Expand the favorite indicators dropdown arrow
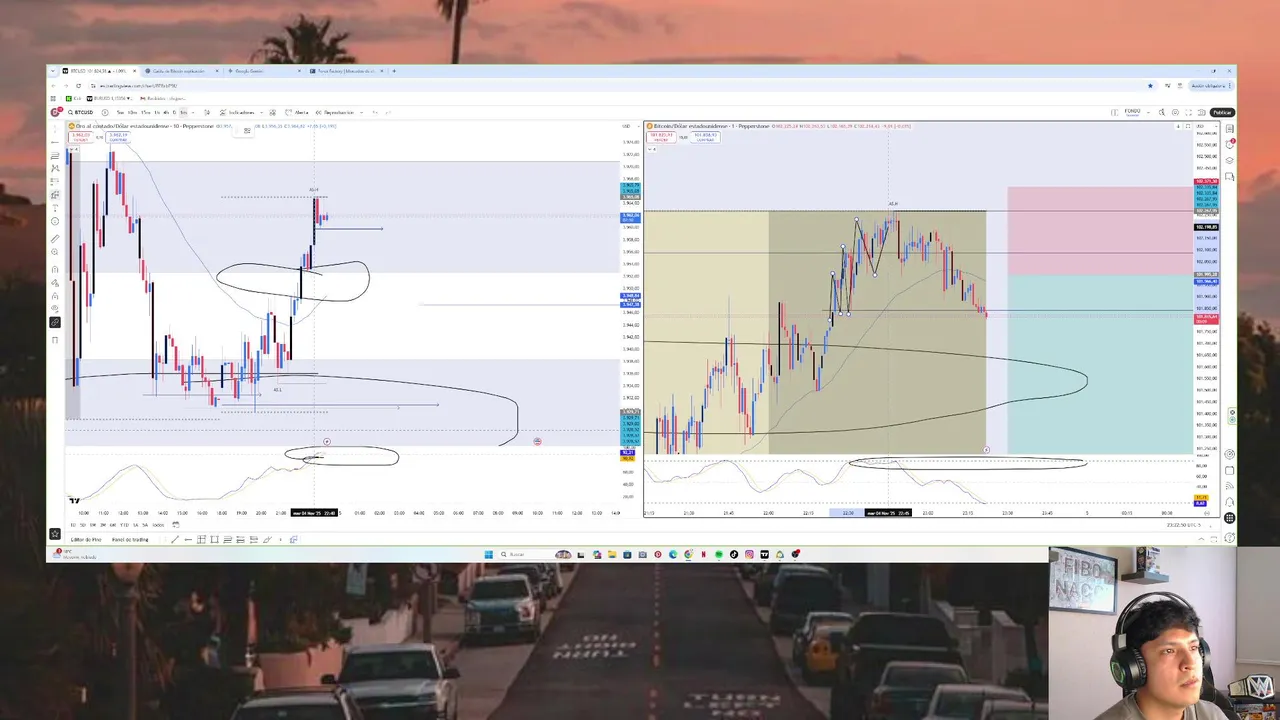This screenshot has height=720, width=1280. pyautogui.click(x=261, y=112)
